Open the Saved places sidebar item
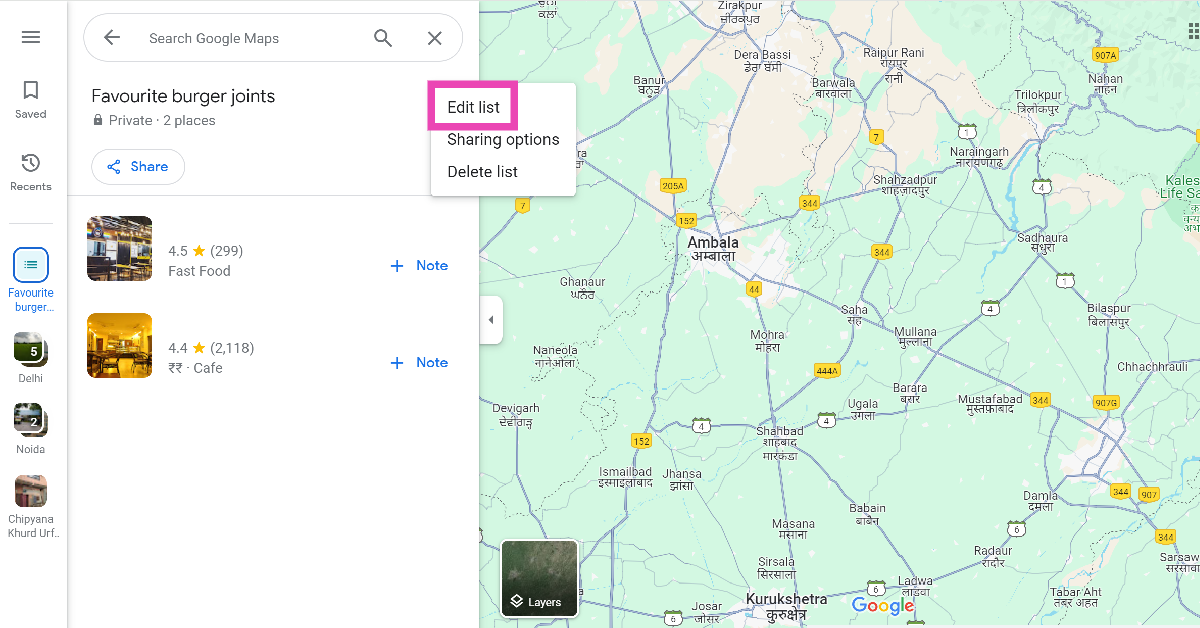The width and height of the screenshot is (1200, 628). [x=31, y=99]
